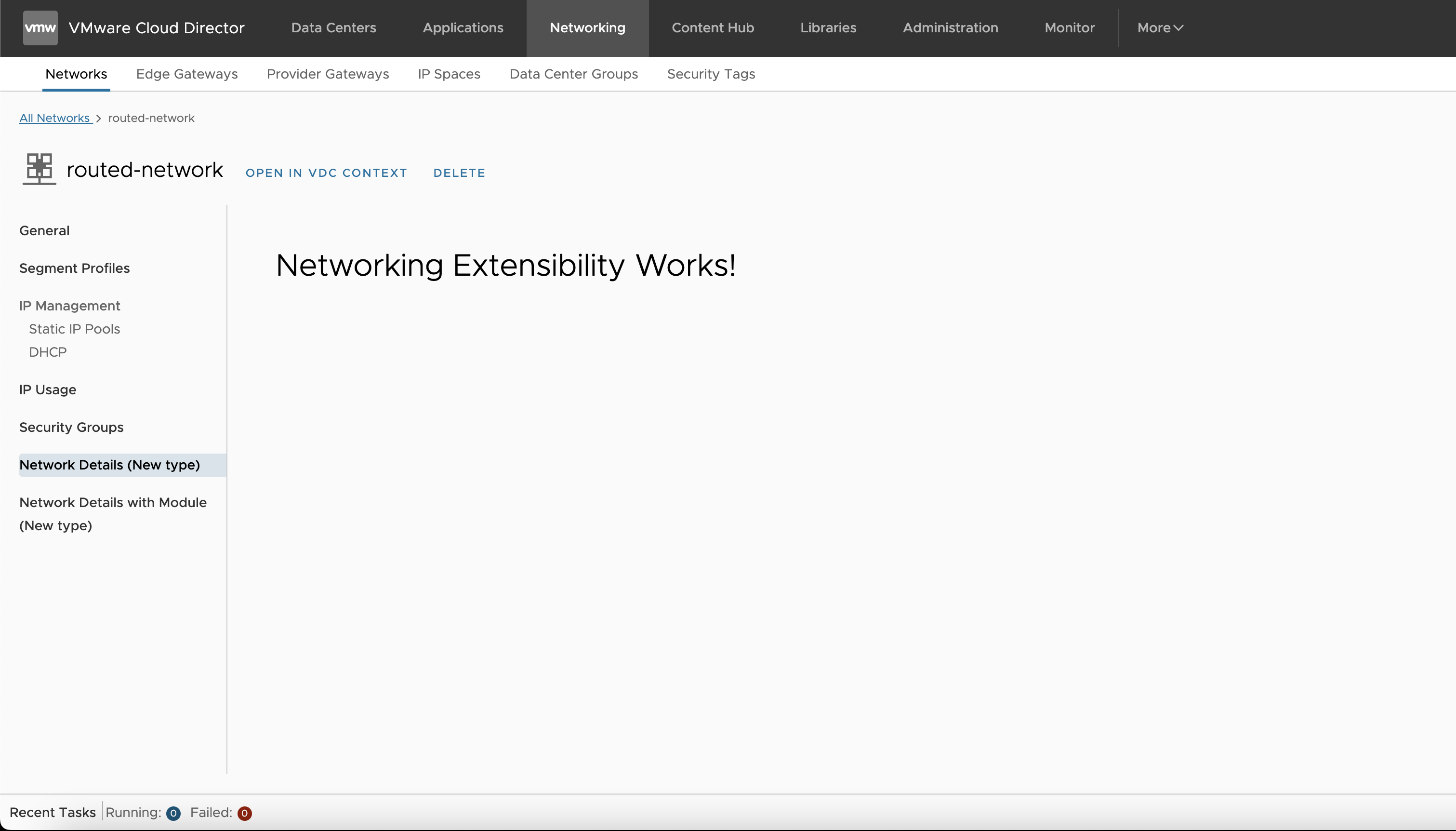The height and width of the screenshot is (831, 1456).
Task: Expand the IP Management section
Action: coord(70,305)
